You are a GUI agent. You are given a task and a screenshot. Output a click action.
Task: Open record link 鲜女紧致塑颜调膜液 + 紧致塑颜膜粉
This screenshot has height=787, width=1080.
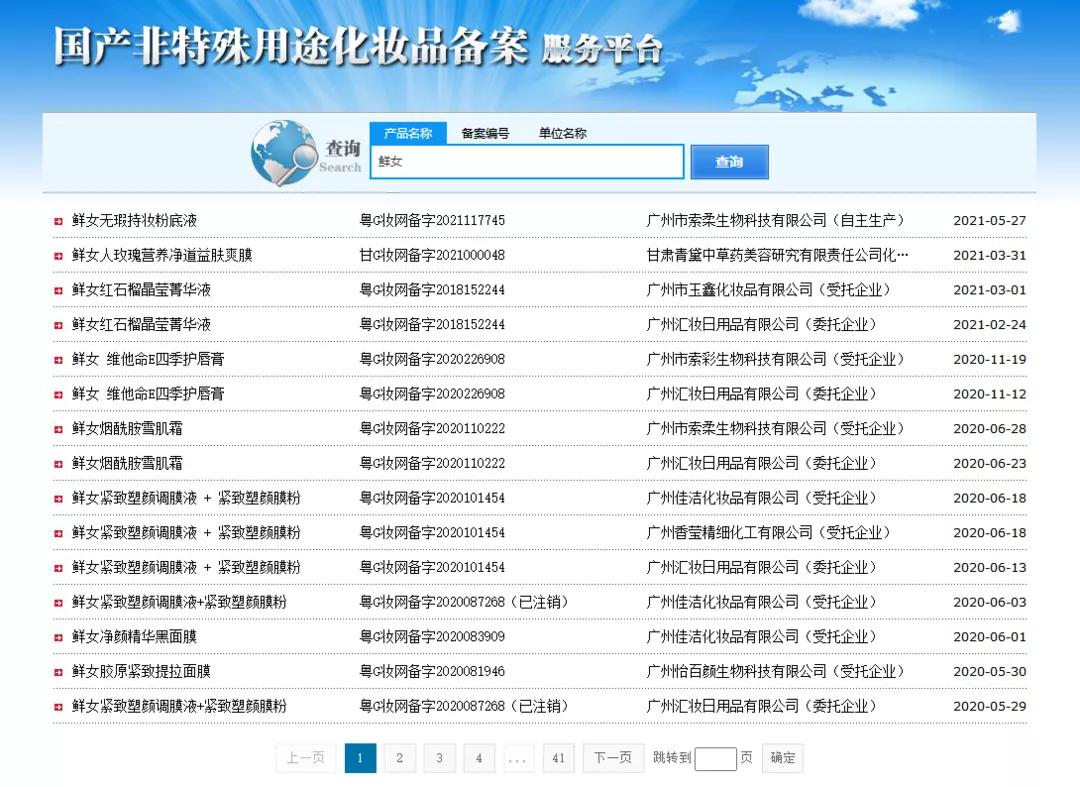tap(166, 497)
